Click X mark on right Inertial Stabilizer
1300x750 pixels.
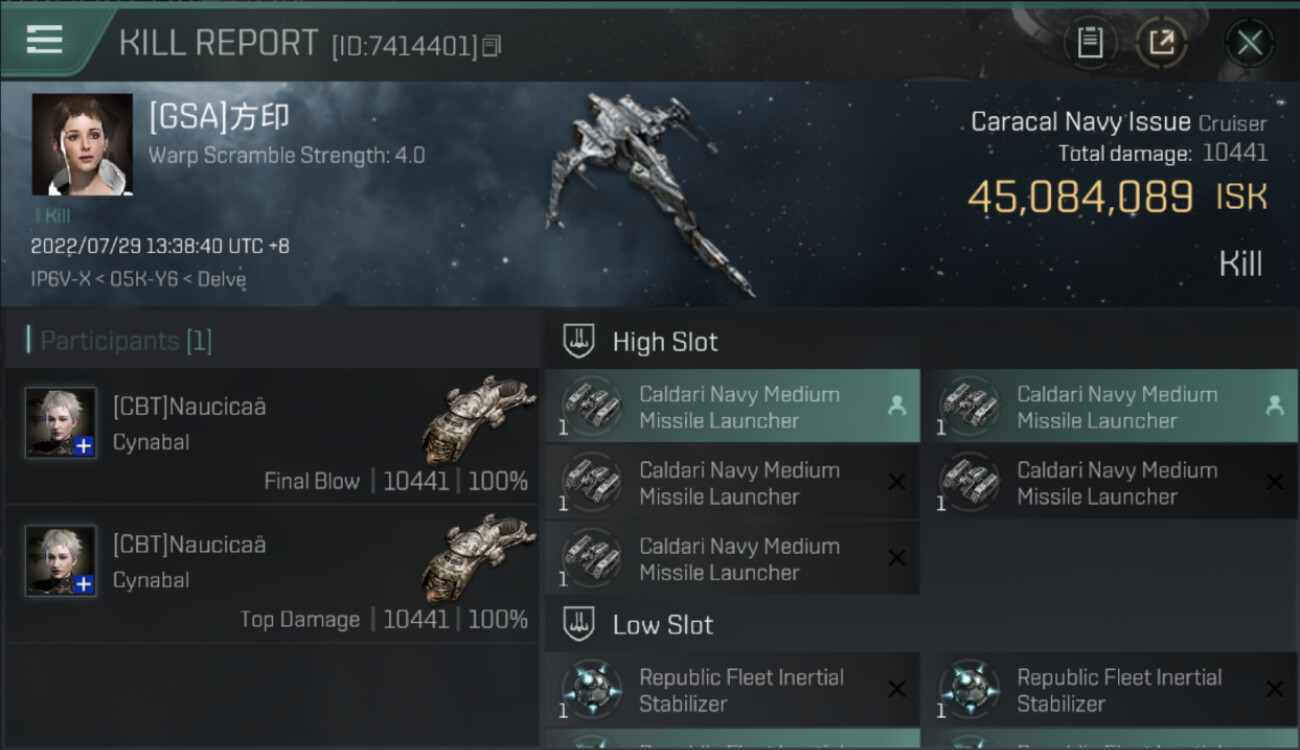click(1274, 689)
